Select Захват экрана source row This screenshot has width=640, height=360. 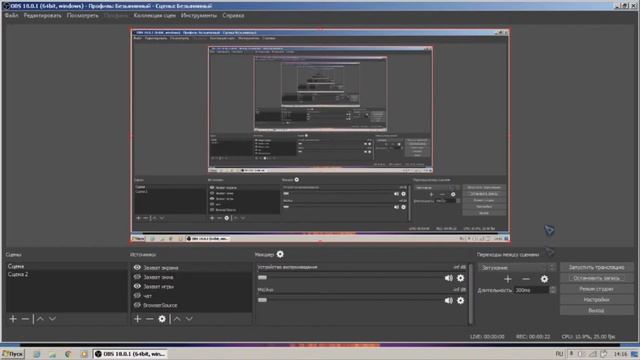(x=191, y=268)
